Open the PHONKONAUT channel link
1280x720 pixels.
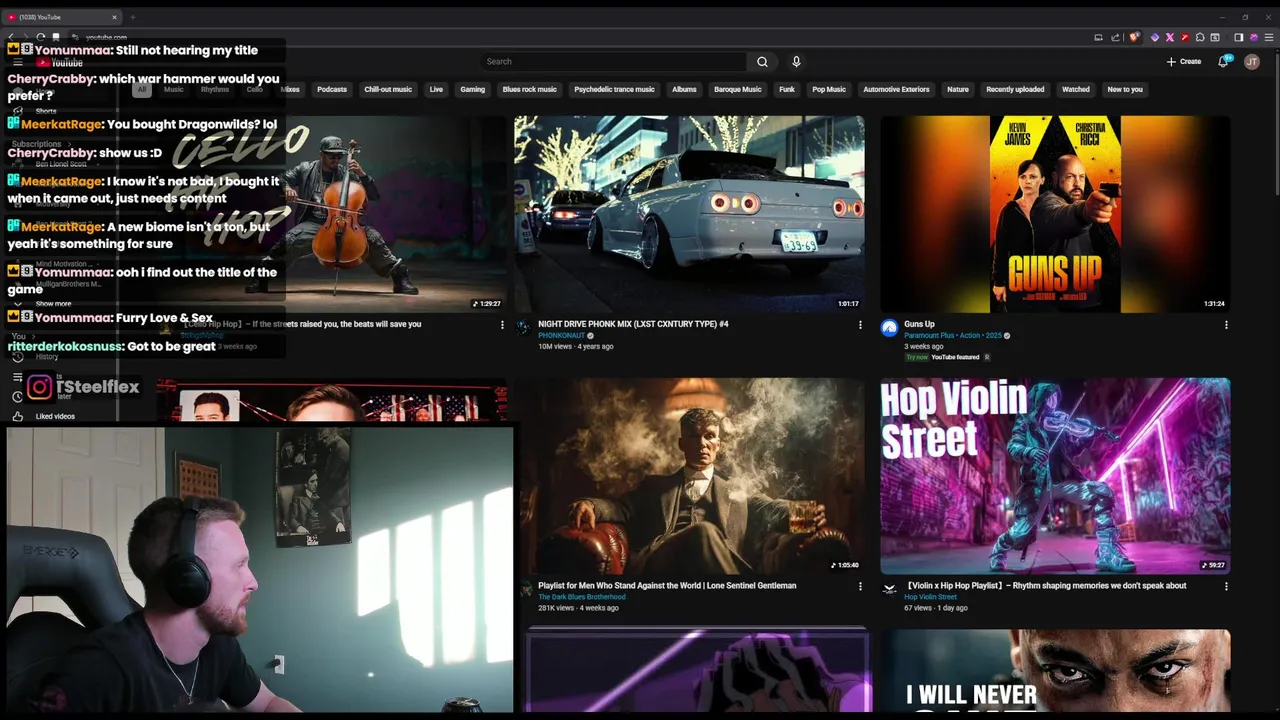562,336
